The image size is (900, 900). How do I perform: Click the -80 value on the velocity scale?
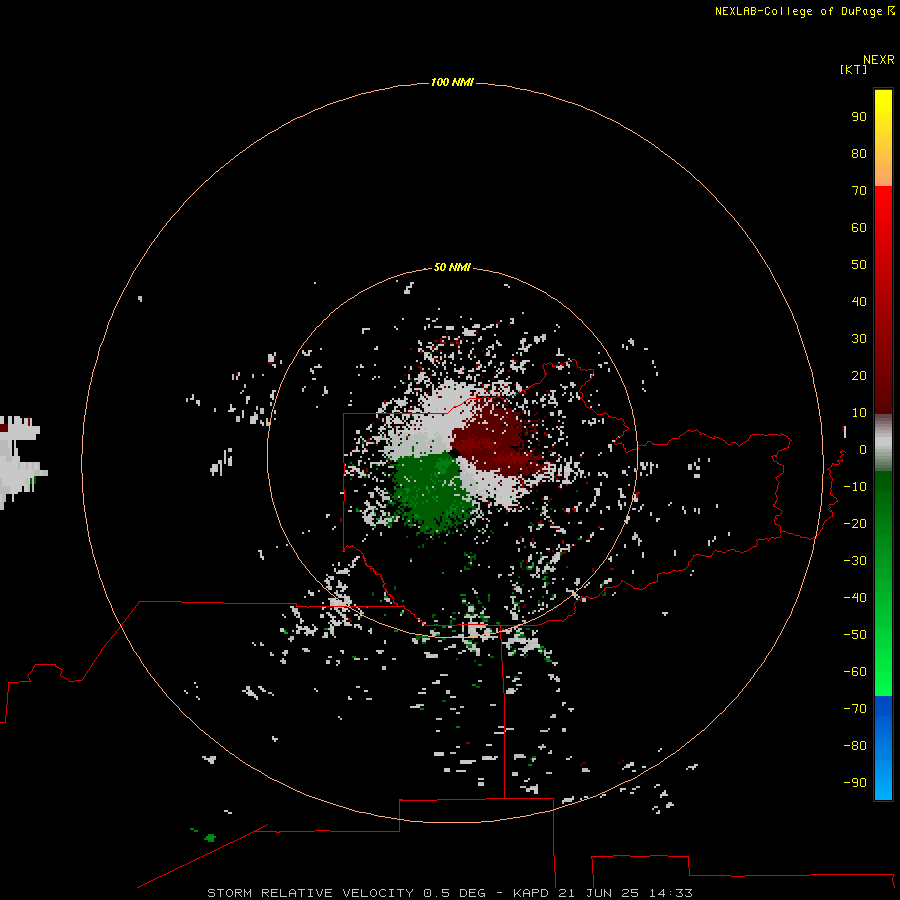[x=855, y=746]
